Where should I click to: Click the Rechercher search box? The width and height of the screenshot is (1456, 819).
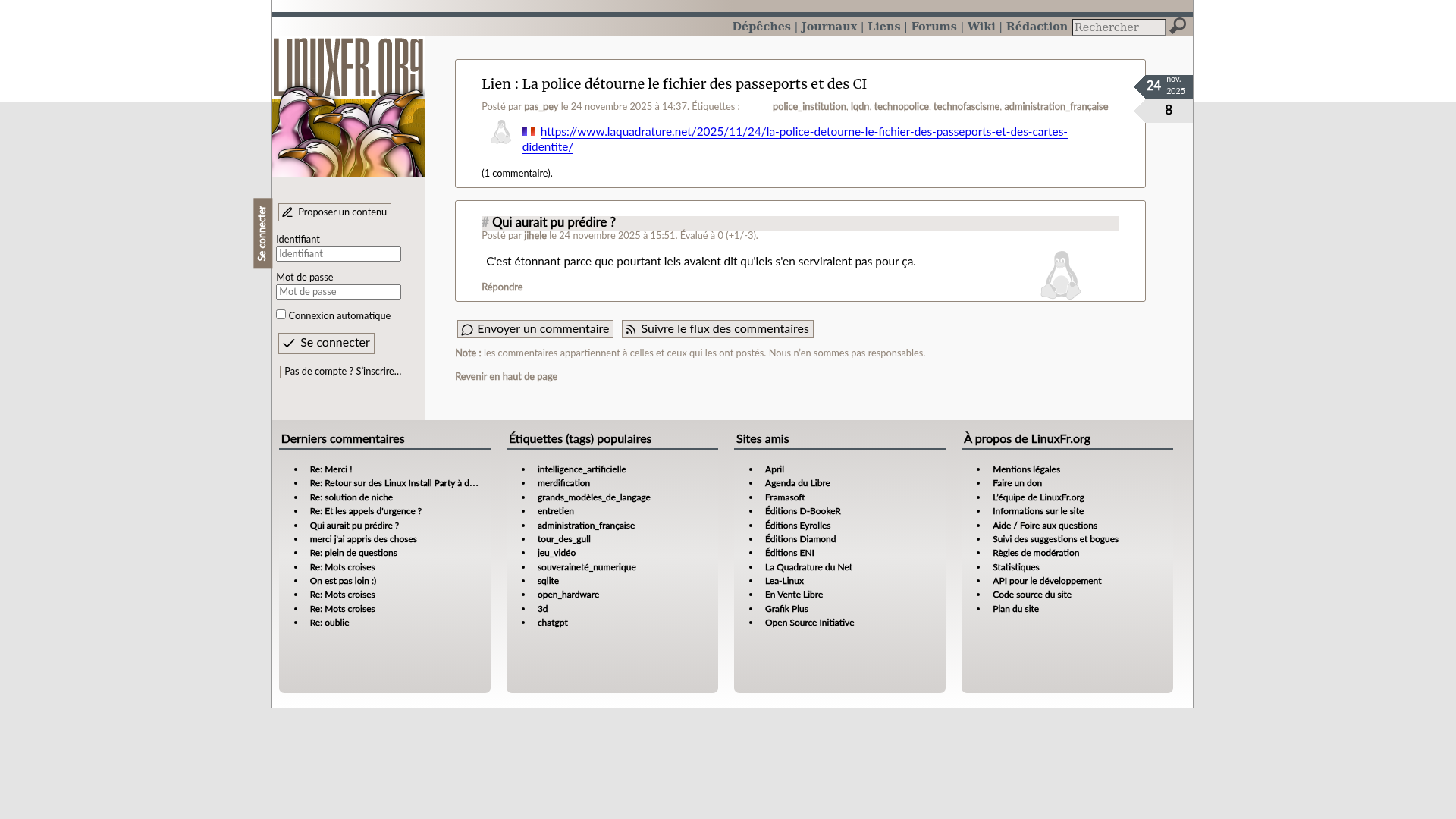click(1118, 27)
